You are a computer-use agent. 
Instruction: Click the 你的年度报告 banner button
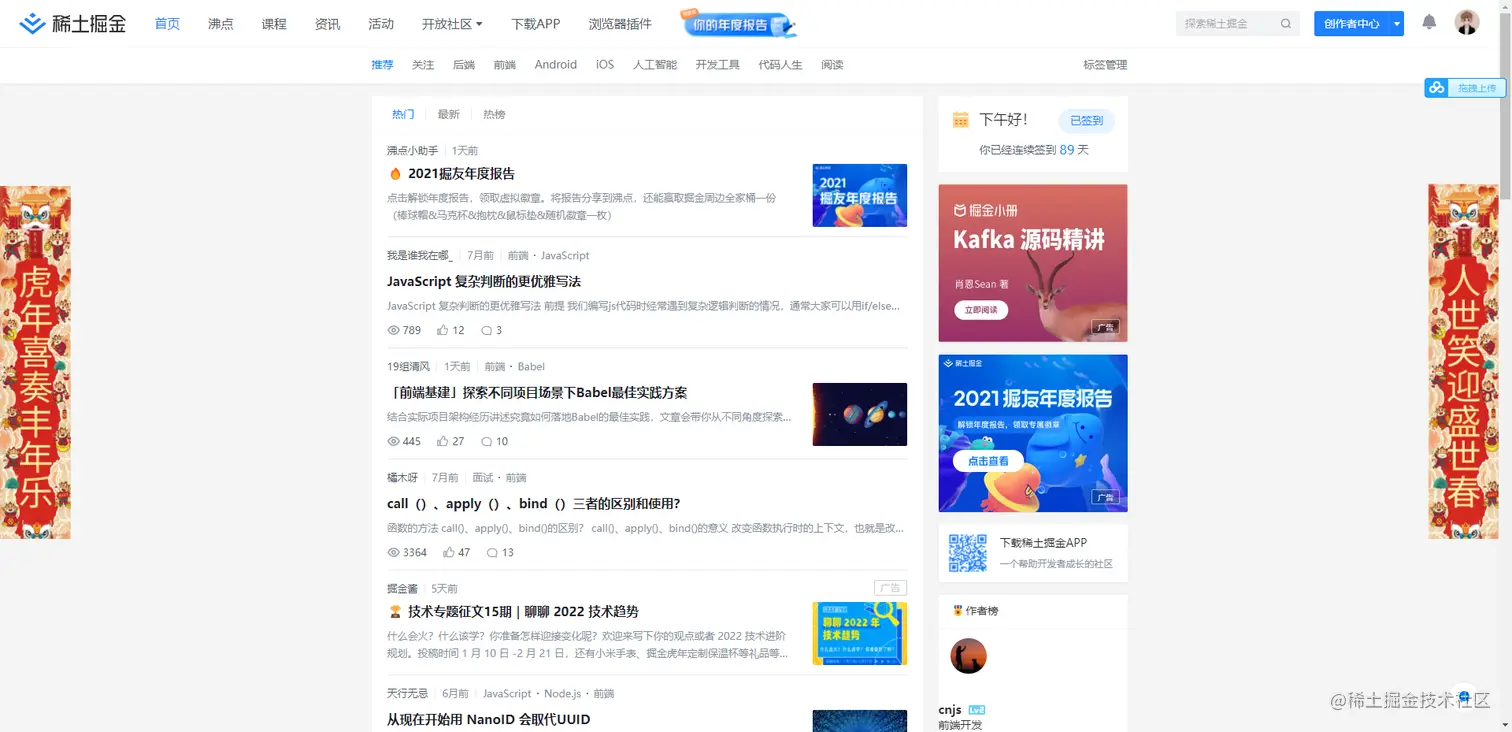(738, 23)
